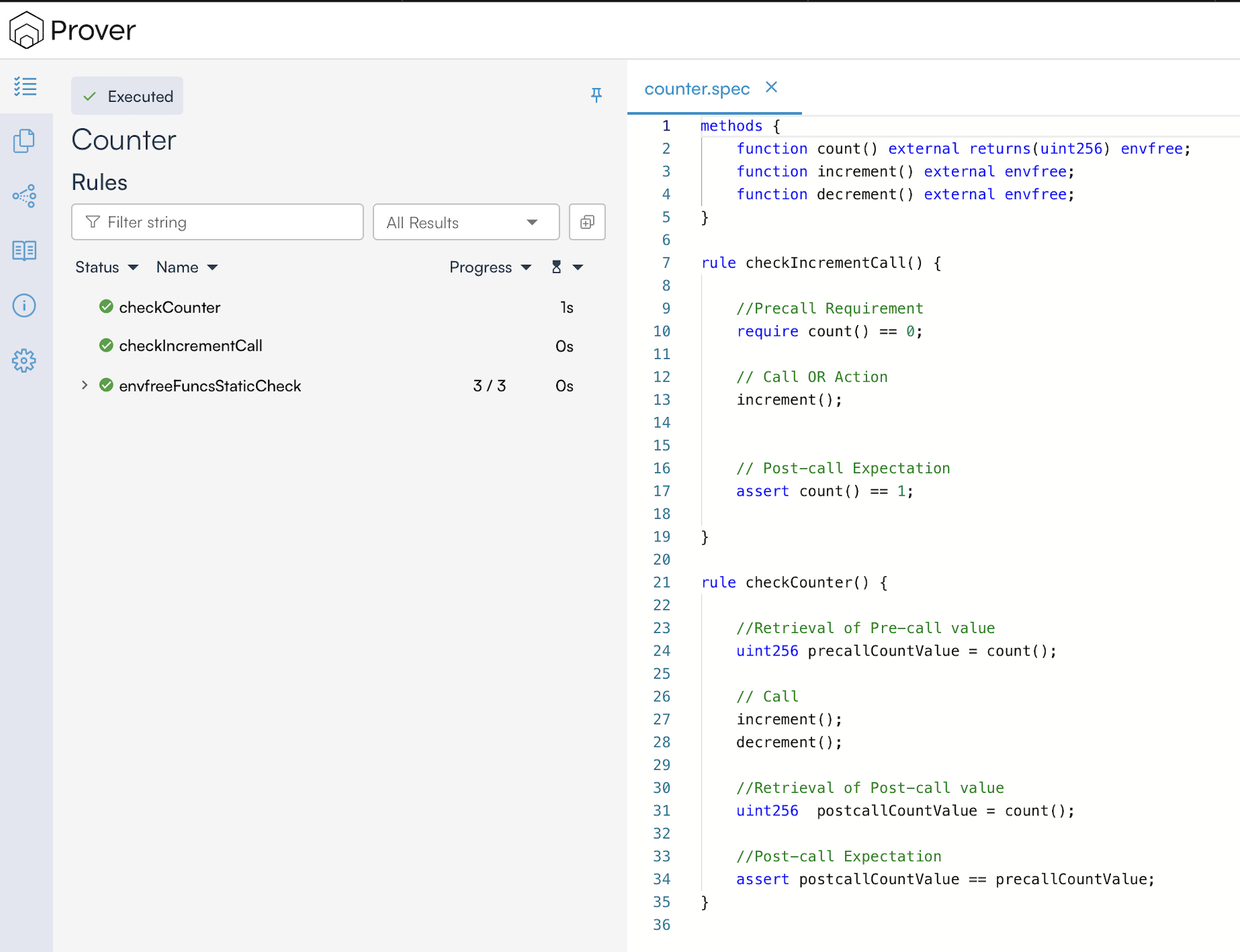Open settings gear in sidebar
The height and width of the screenshot is (952, 1240).
click(24, 360)
